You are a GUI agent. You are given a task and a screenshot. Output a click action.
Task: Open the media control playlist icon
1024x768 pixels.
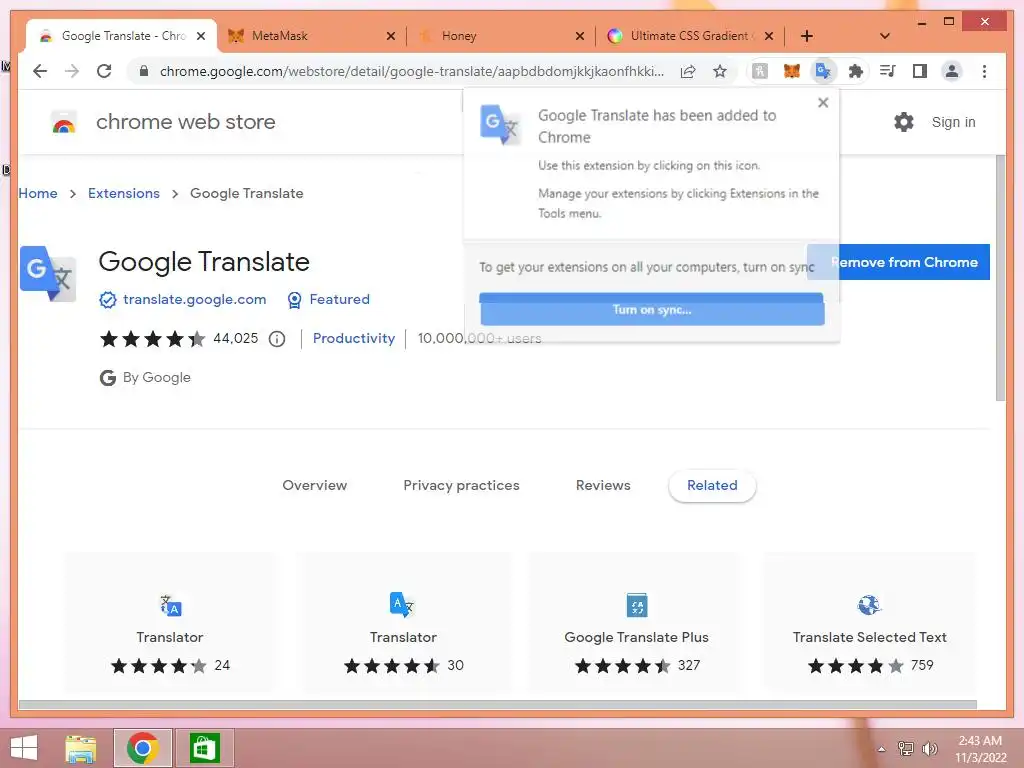[888, 71]
